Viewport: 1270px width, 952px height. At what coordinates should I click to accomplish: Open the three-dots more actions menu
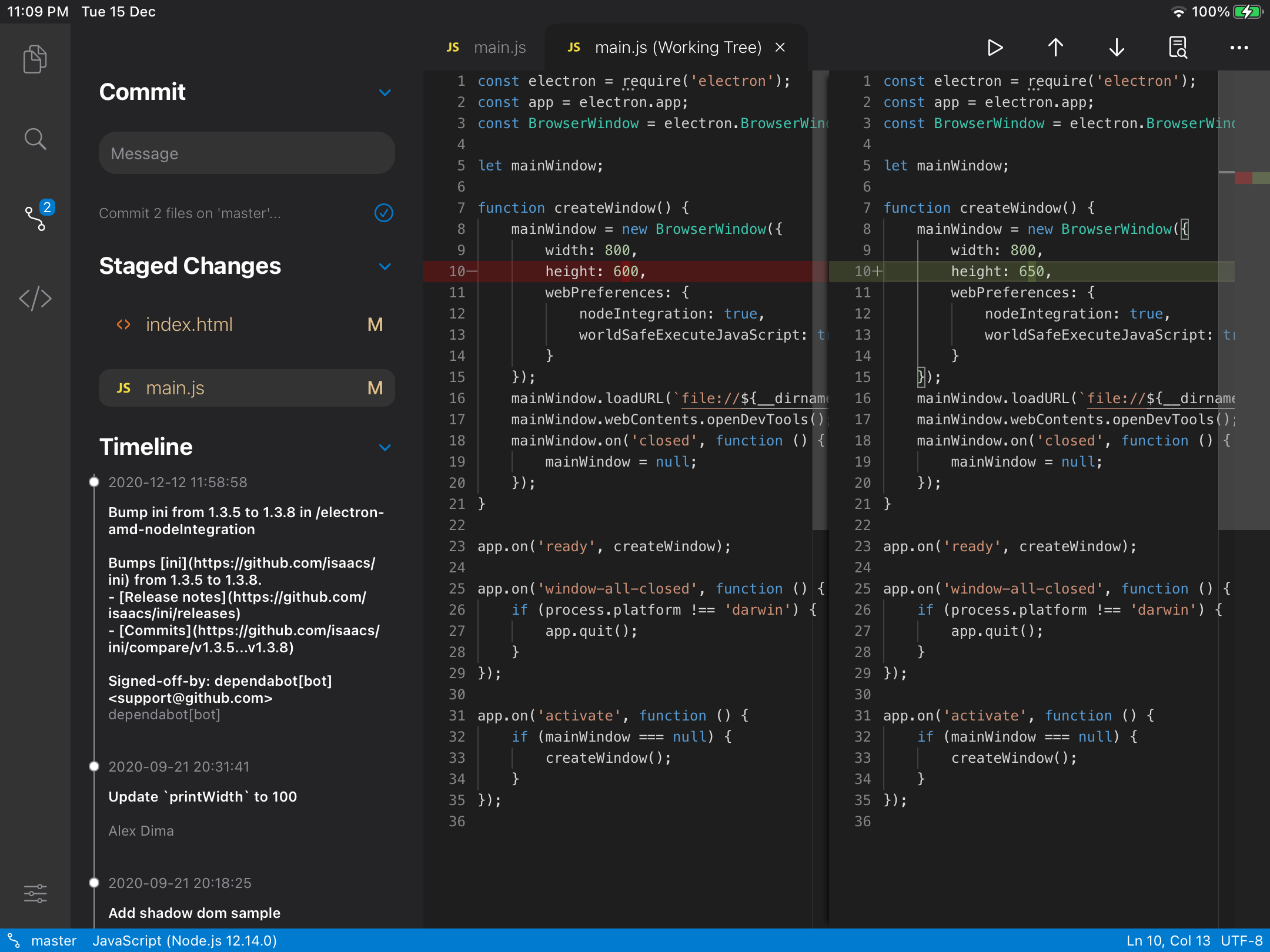coord(1239,48)
